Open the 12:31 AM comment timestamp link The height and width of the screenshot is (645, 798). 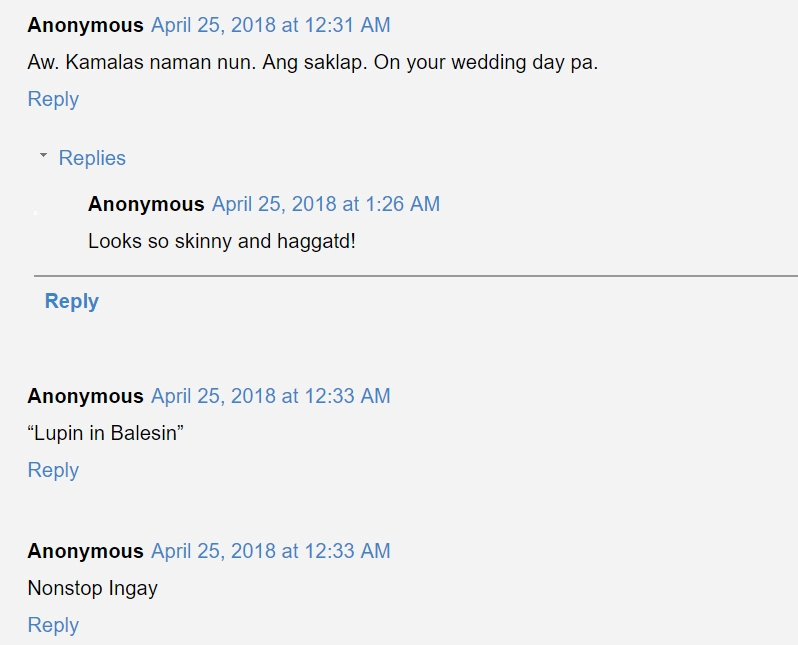pos(271,25)
